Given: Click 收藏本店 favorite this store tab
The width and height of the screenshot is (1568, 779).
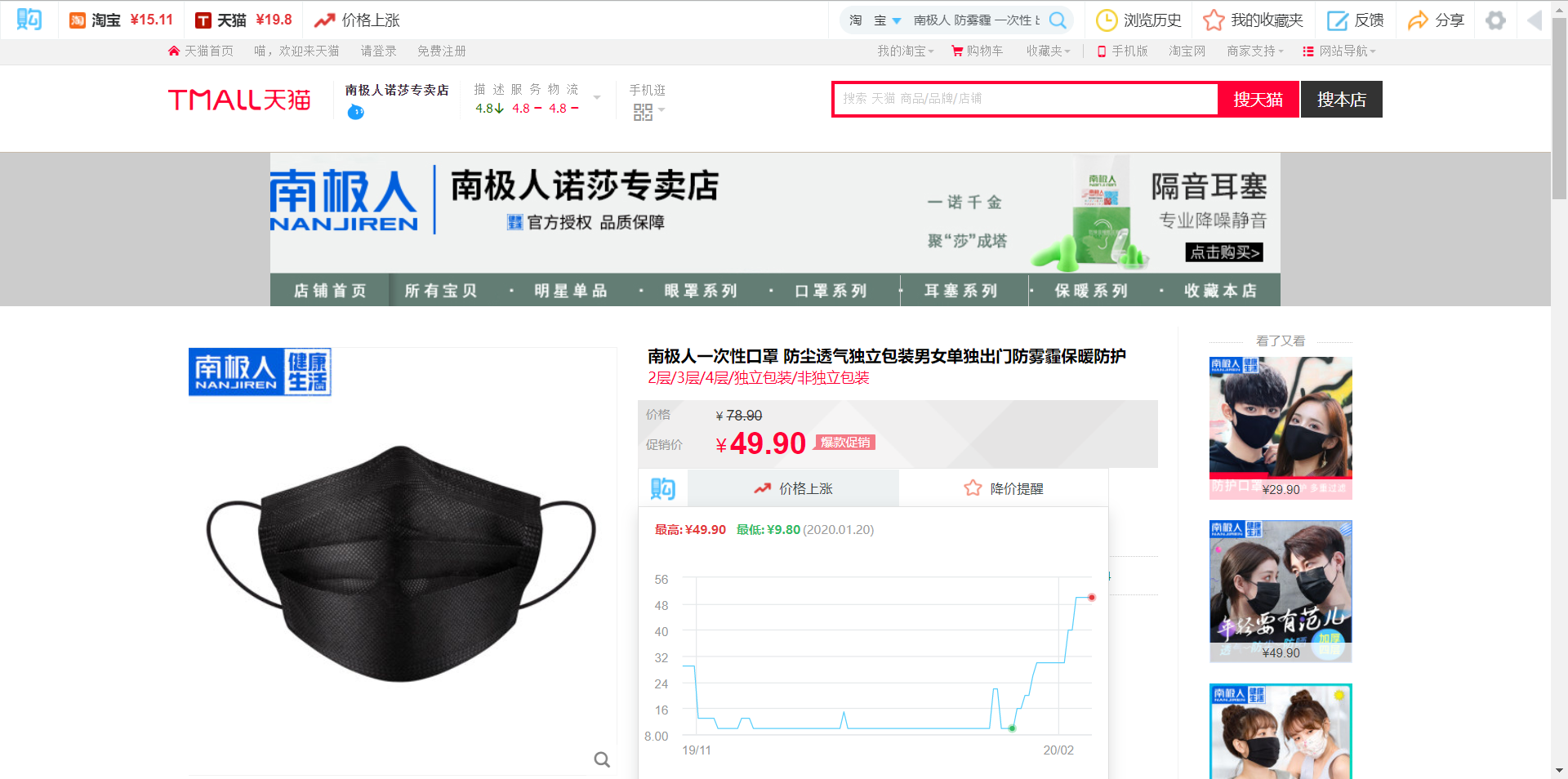Looking at the screenshot, I should tap(1221, 290).
